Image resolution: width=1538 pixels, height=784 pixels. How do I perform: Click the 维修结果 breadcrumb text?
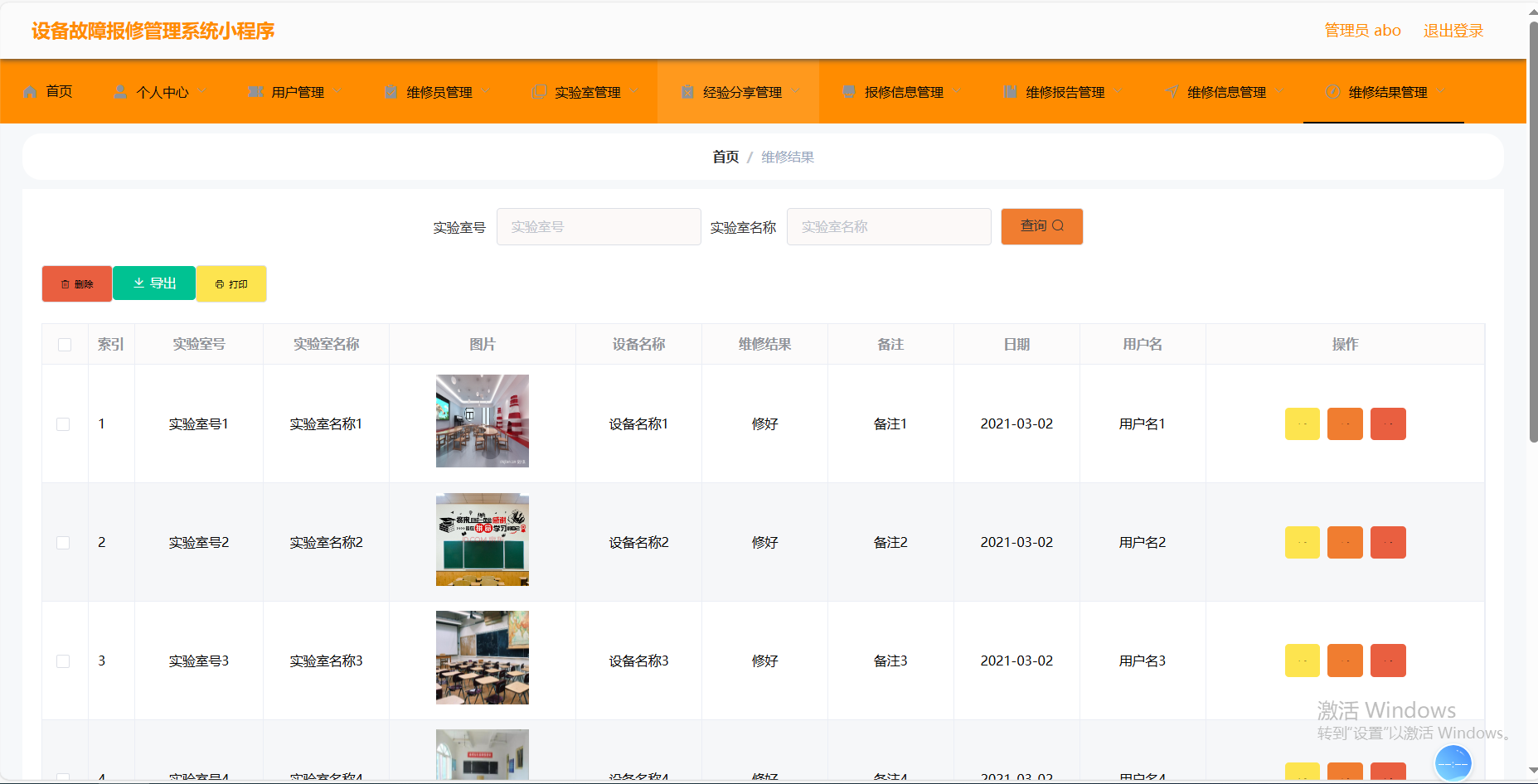(x=788, y=157)
